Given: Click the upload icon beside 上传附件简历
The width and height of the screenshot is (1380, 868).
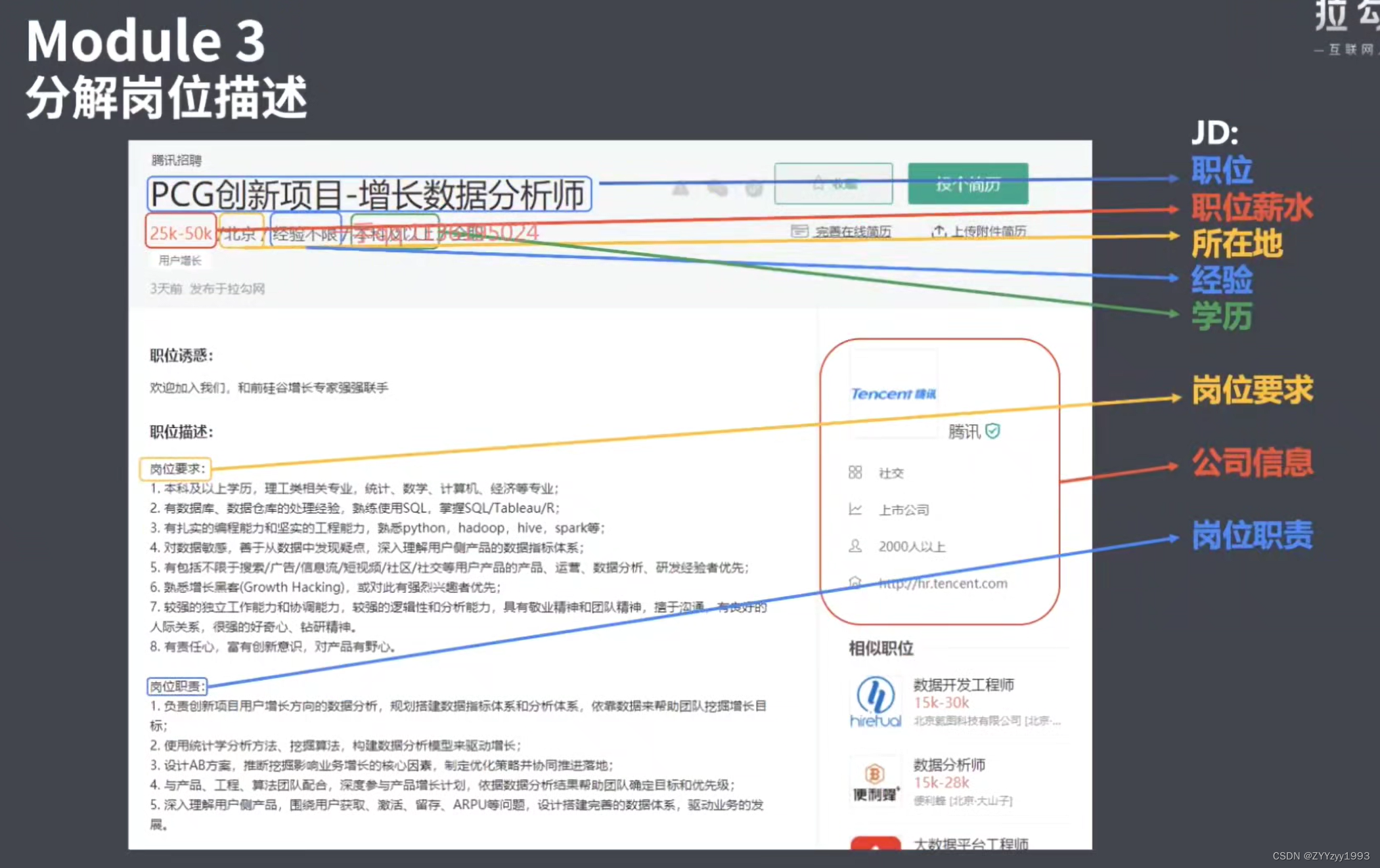Looking at the screenshot, I should click(x=938, y=231).
